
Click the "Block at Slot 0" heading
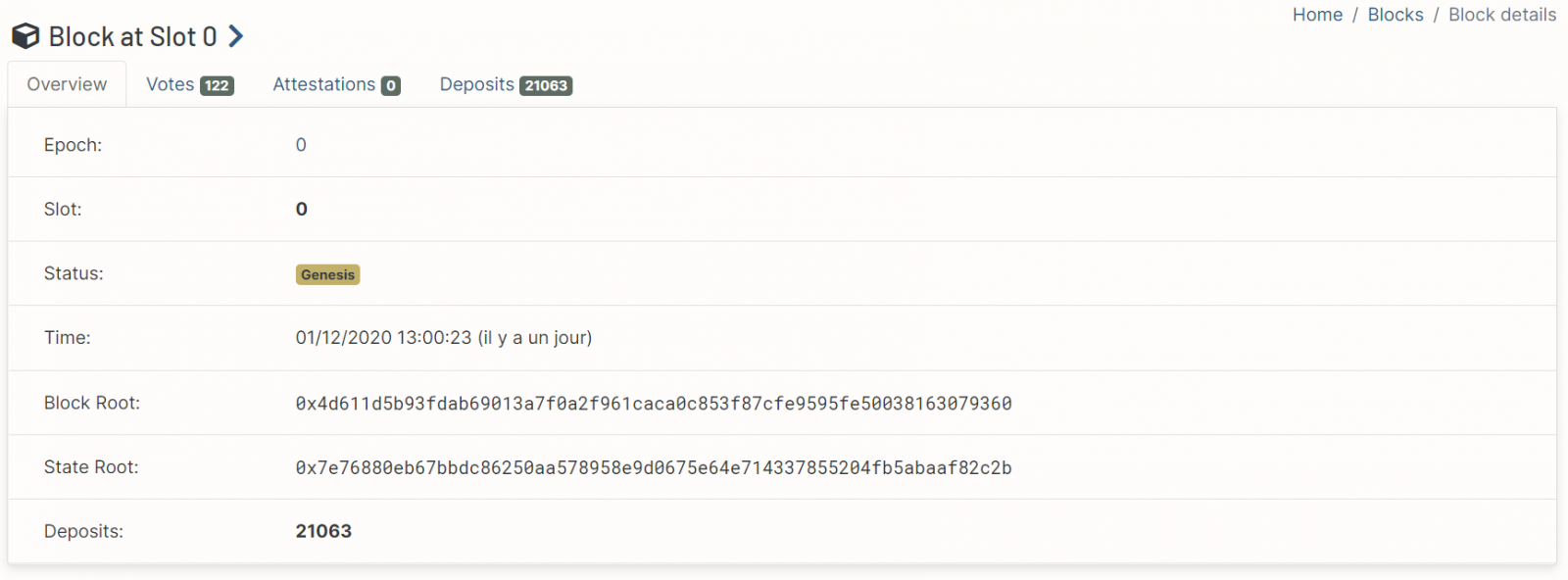coord(132,37)
